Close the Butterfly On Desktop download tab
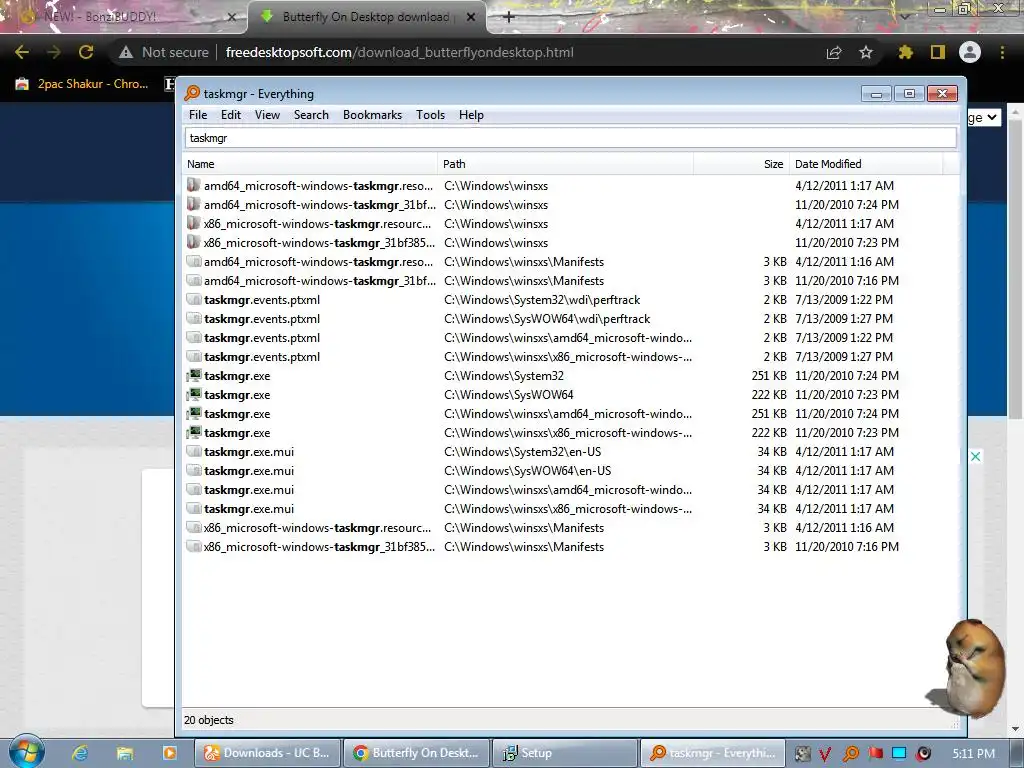 click(471, 17)
